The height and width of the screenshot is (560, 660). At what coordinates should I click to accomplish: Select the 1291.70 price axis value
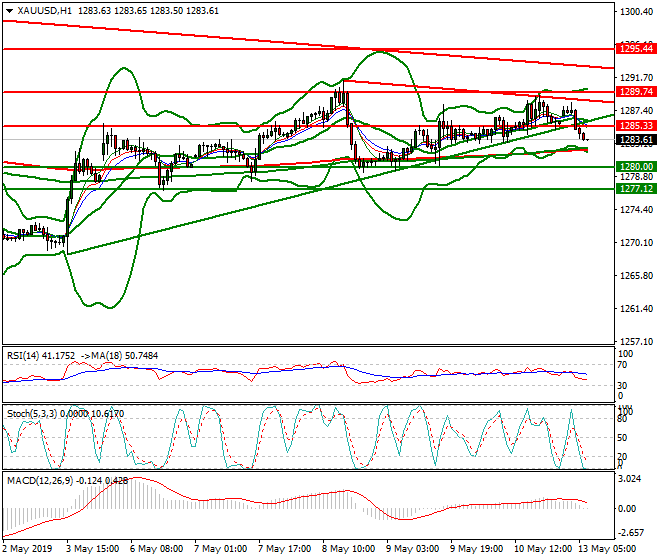pos(636,77)
